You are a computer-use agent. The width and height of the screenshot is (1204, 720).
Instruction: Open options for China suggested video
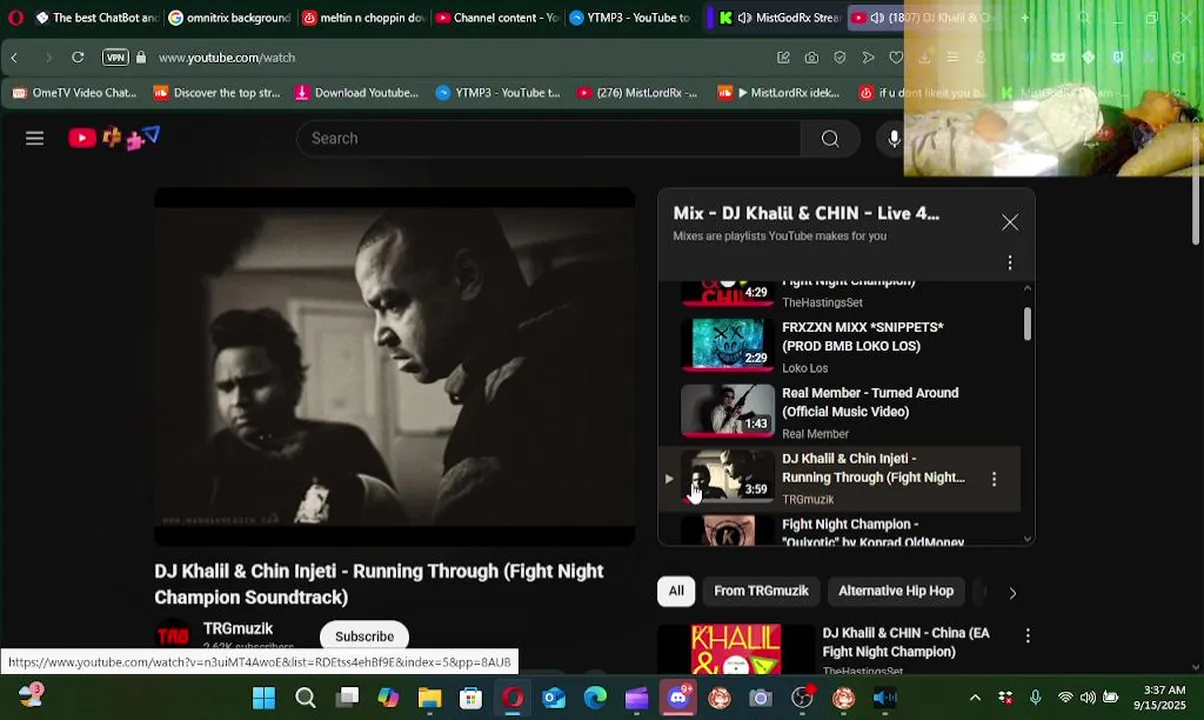pos(1027,635)
